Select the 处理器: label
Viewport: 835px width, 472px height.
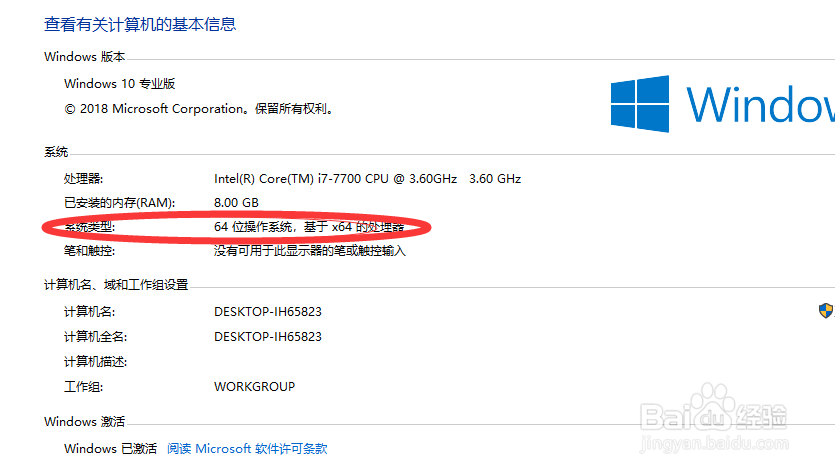pyautogui.click(x=84, y=178)
